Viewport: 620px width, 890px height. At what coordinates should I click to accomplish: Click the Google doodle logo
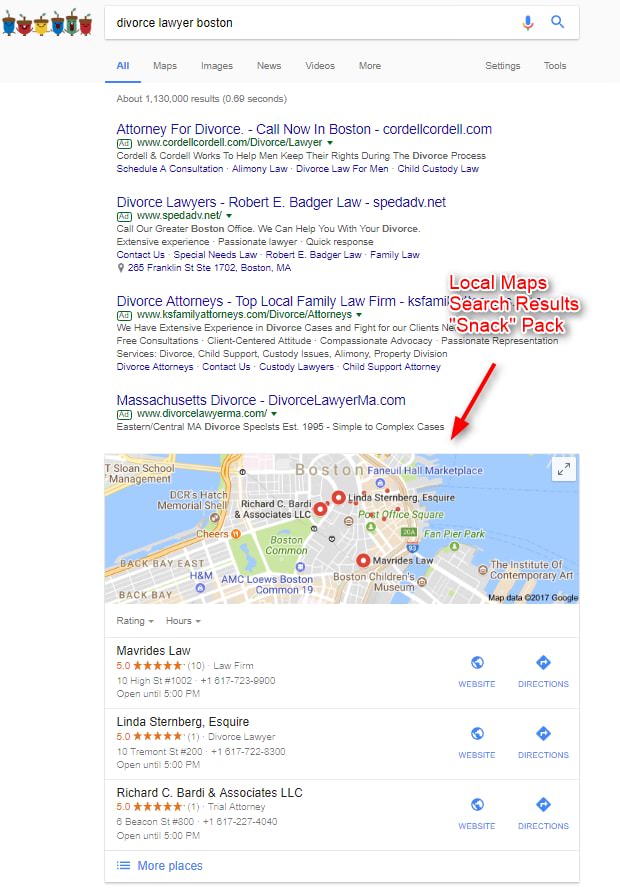click(47, 23)
